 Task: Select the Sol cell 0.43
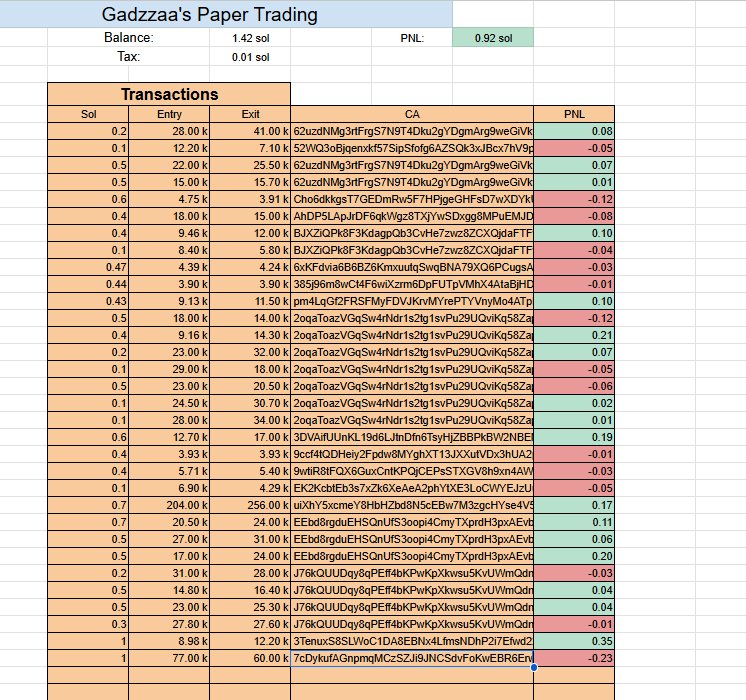[x=88, y=301]
